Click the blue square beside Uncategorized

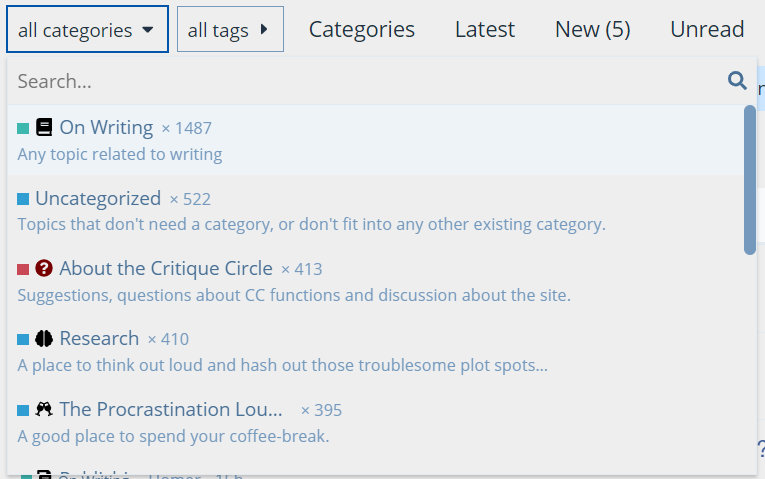click(x=23, y=199)
